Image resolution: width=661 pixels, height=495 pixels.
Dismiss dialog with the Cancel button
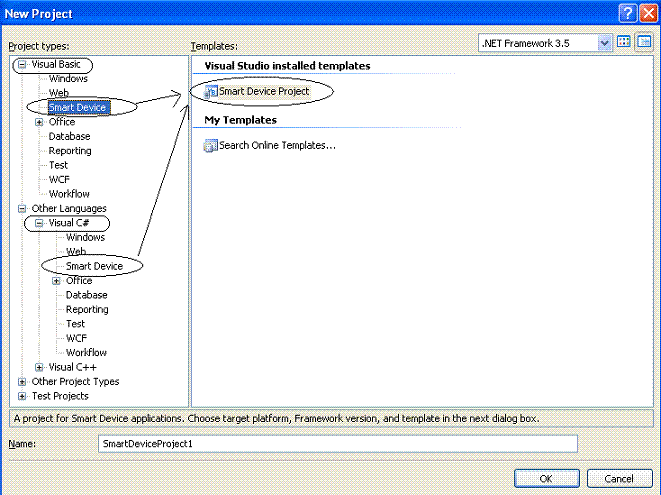[x=619, y=479]
